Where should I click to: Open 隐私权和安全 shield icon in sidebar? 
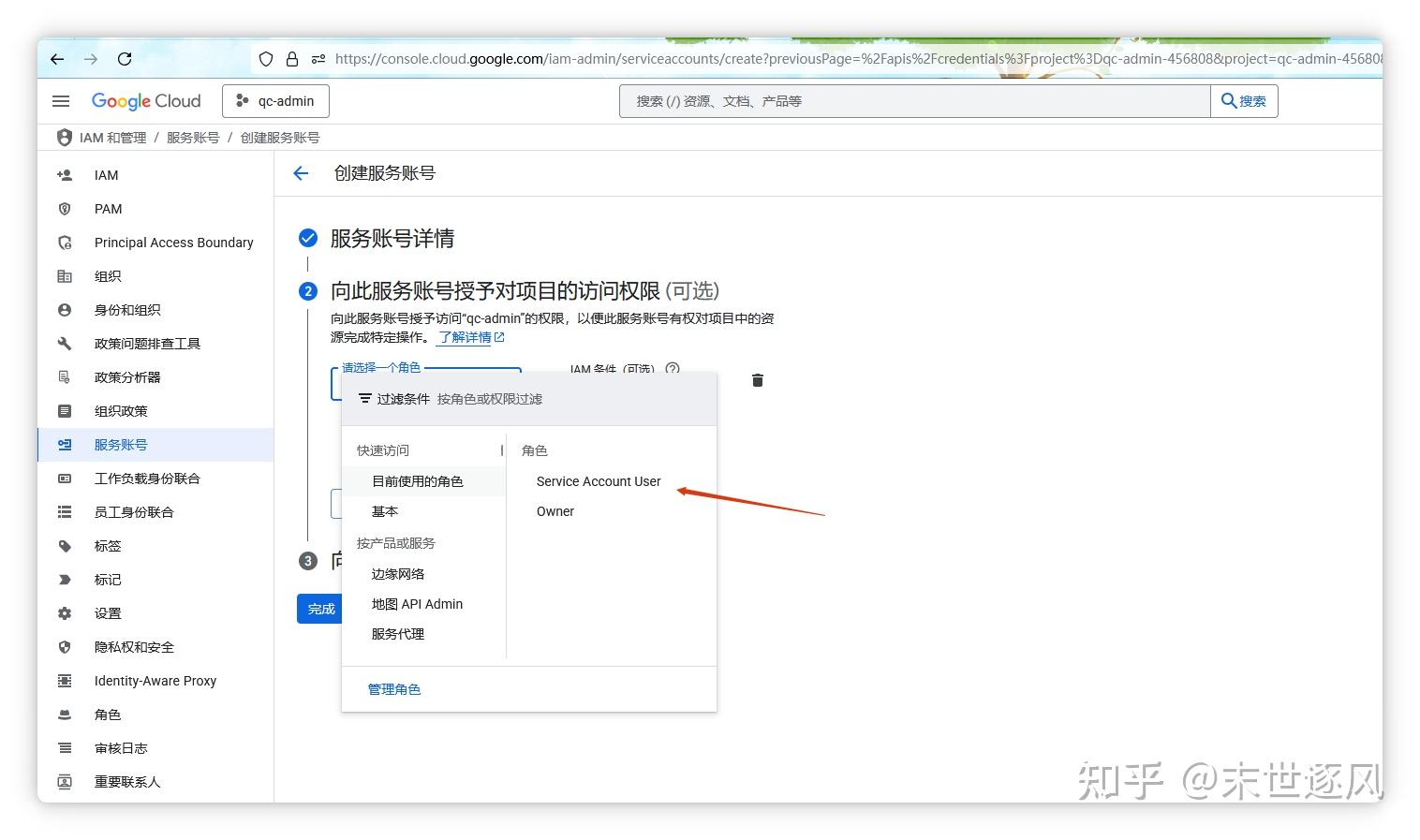(x=134, y=647)
